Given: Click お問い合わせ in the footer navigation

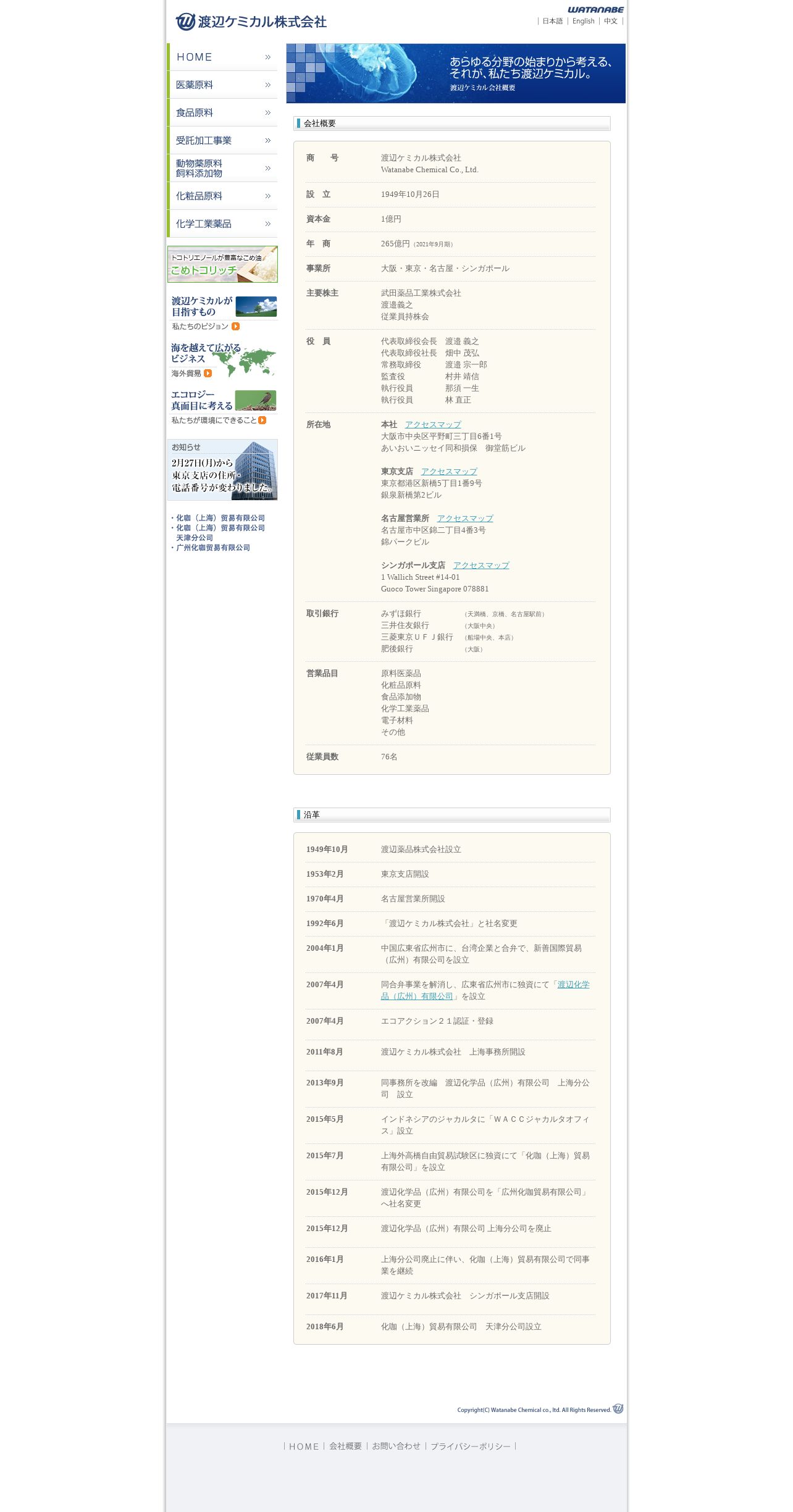Looking at the screenshot, I should 396,1446.
